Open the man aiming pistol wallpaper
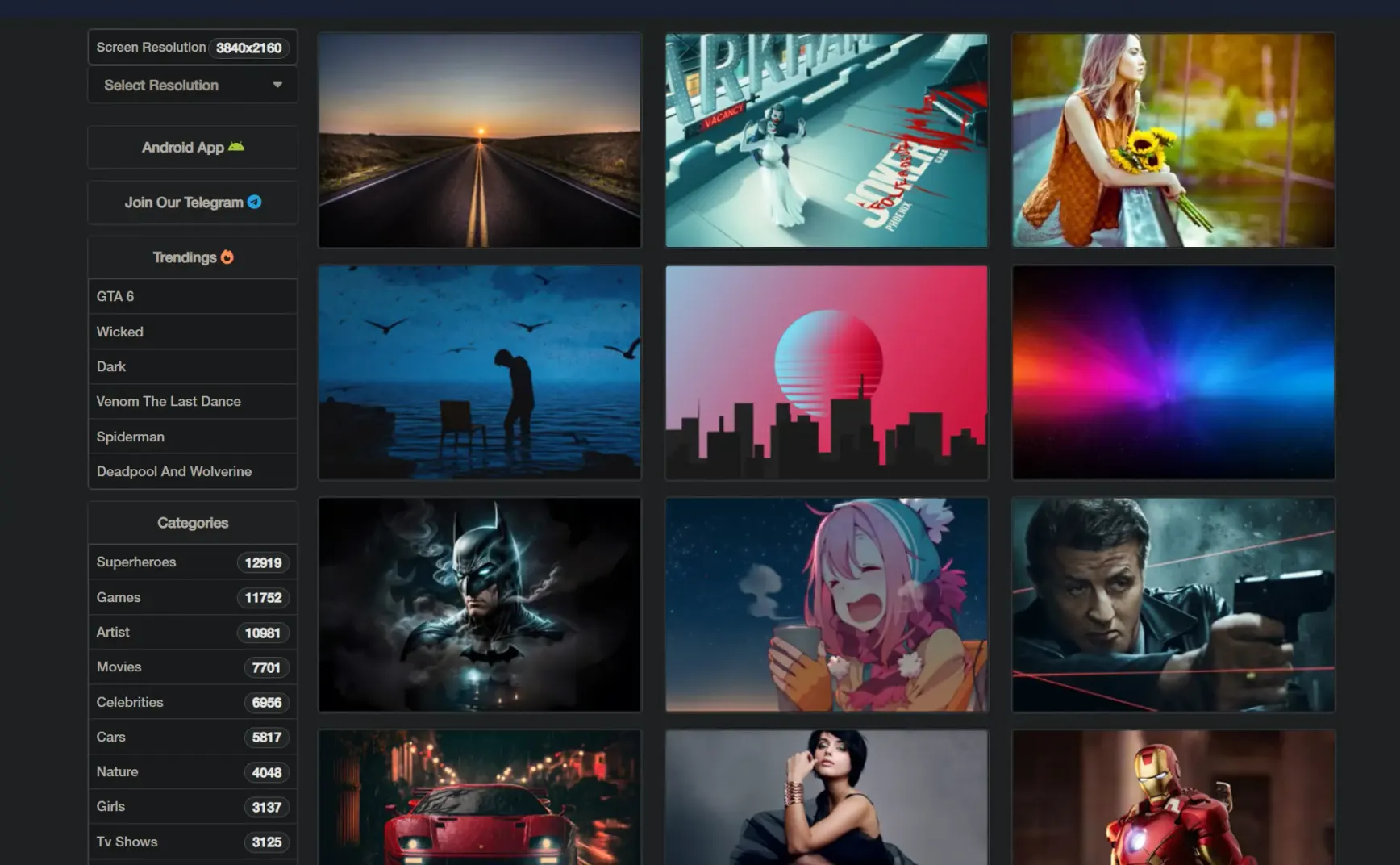 pos(1173,604)
